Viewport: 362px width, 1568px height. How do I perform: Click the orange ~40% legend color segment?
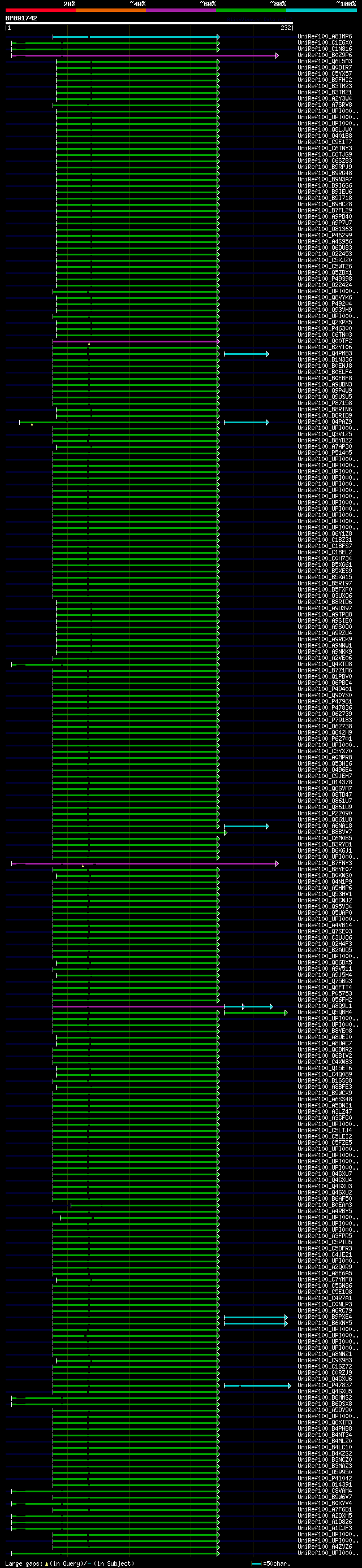click(111, 10)
